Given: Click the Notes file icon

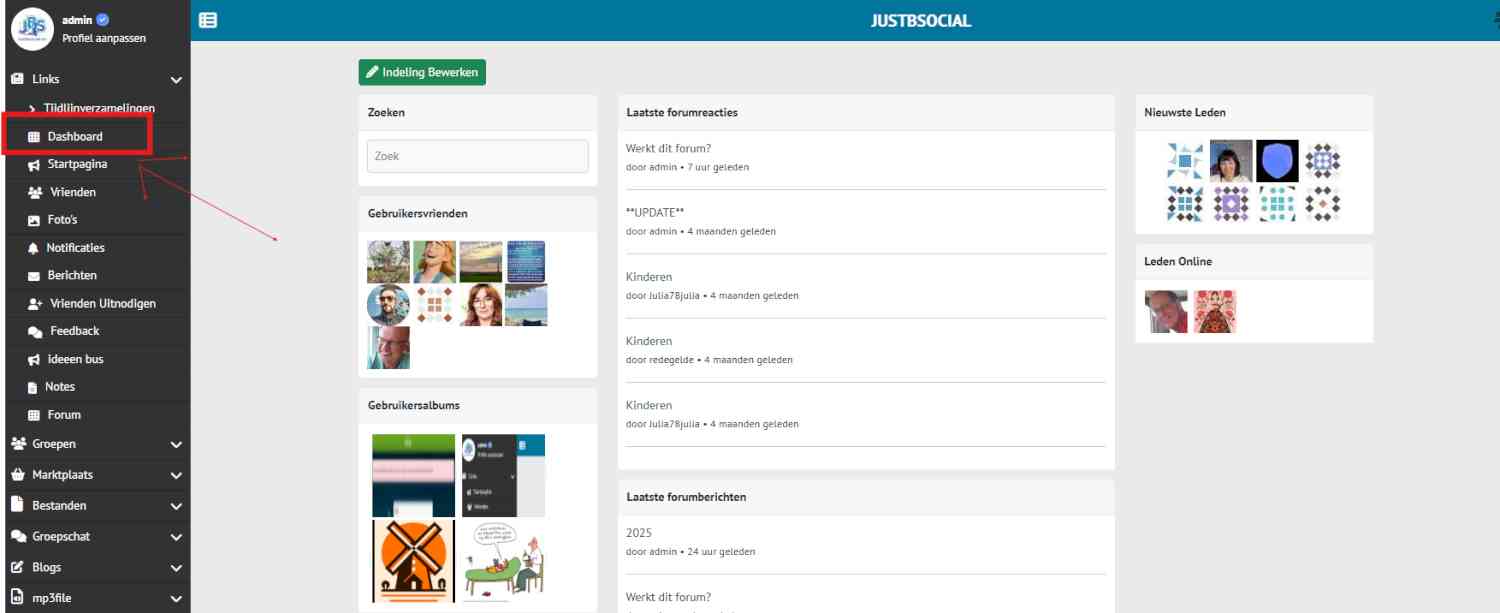Looking at the screenshot, I should (x=33, y=387).
